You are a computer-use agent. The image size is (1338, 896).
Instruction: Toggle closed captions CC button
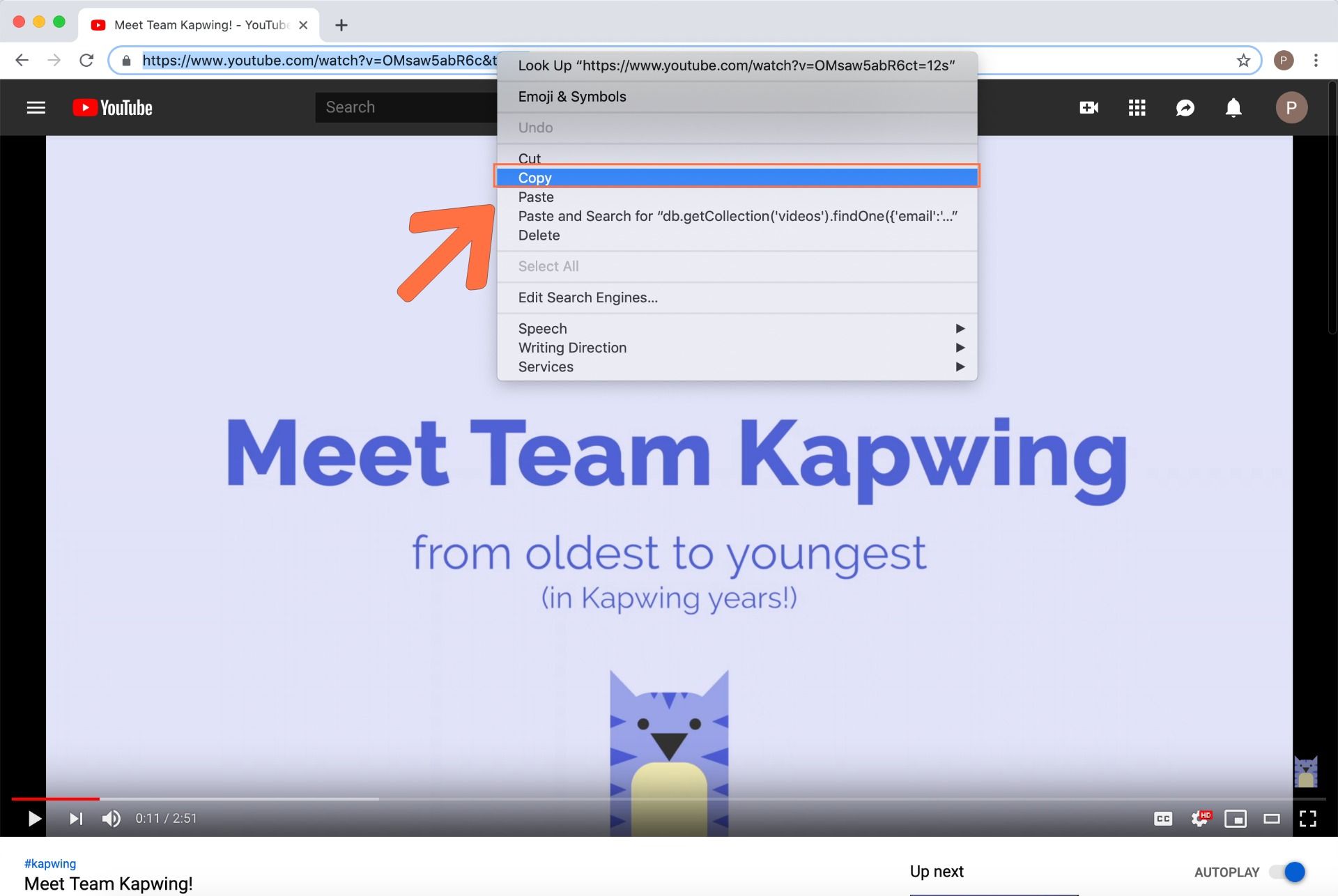point(1162,819)
